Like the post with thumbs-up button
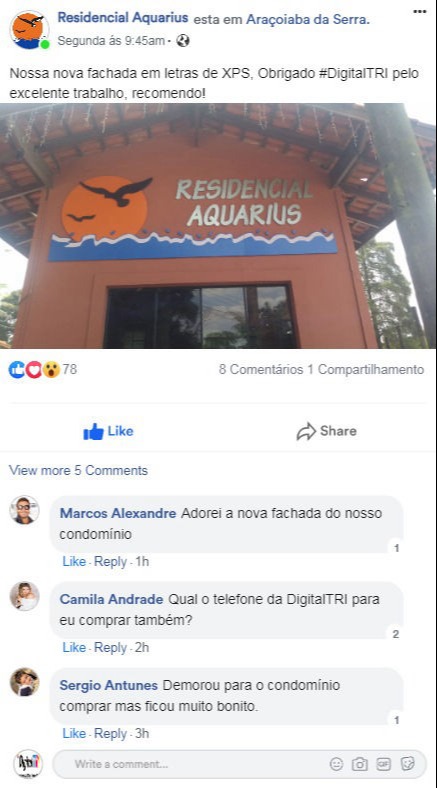This screenshot has height=788, width=437. [x=108, y=431]
